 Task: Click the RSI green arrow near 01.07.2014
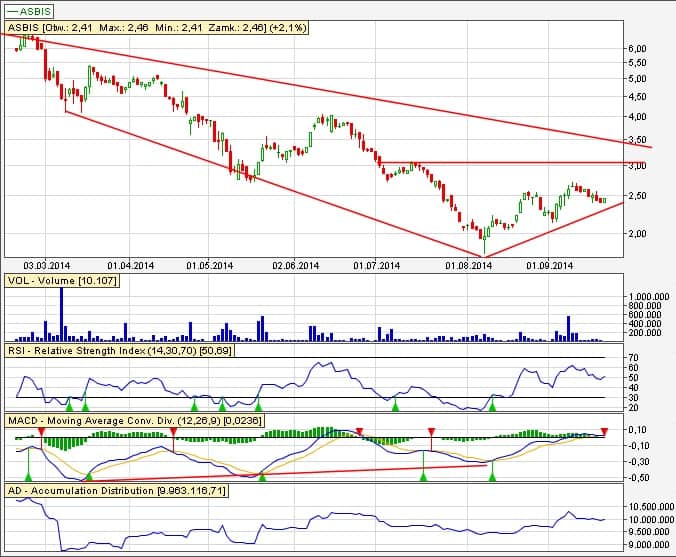[x=395, y=405]
